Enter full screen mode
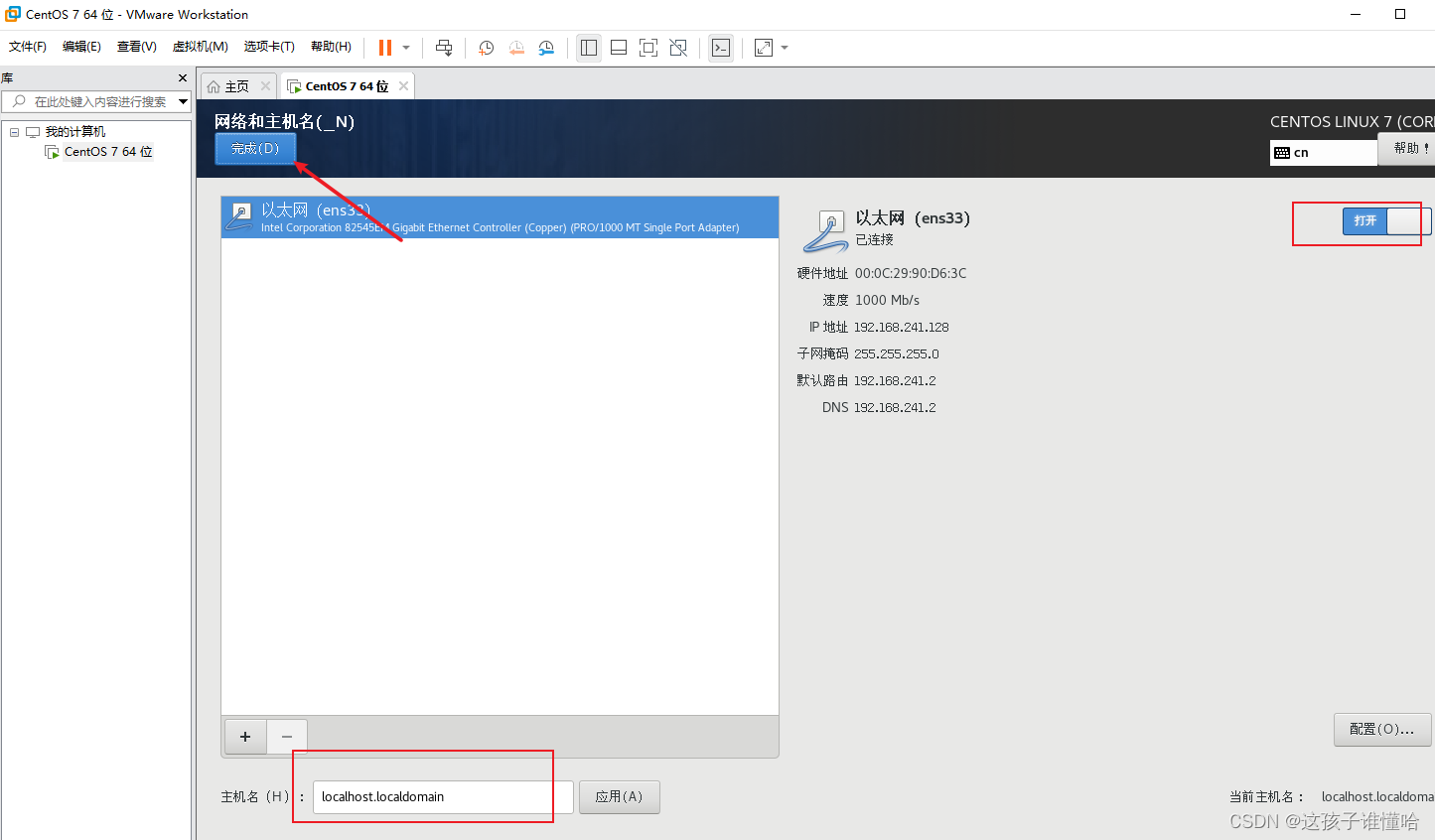The image size is (1435, 840). (x=648, y=48)
